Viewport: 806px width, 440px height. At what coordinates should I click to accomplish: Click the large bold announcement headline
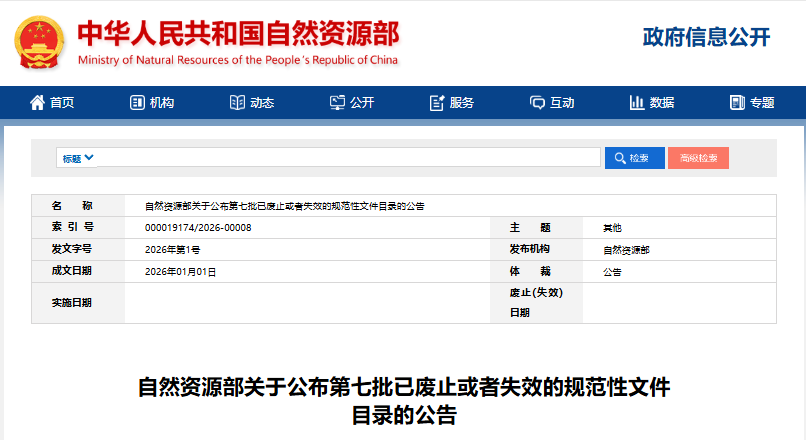point(403,400)
